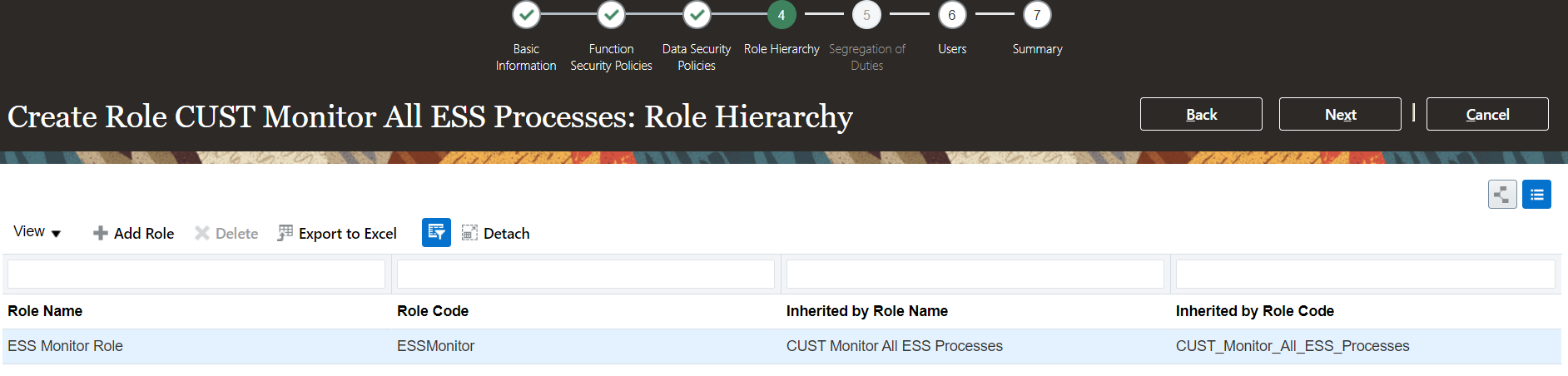1568x376 pixels.
Task: Open the View dropdown menu
Action: [37, 232]
